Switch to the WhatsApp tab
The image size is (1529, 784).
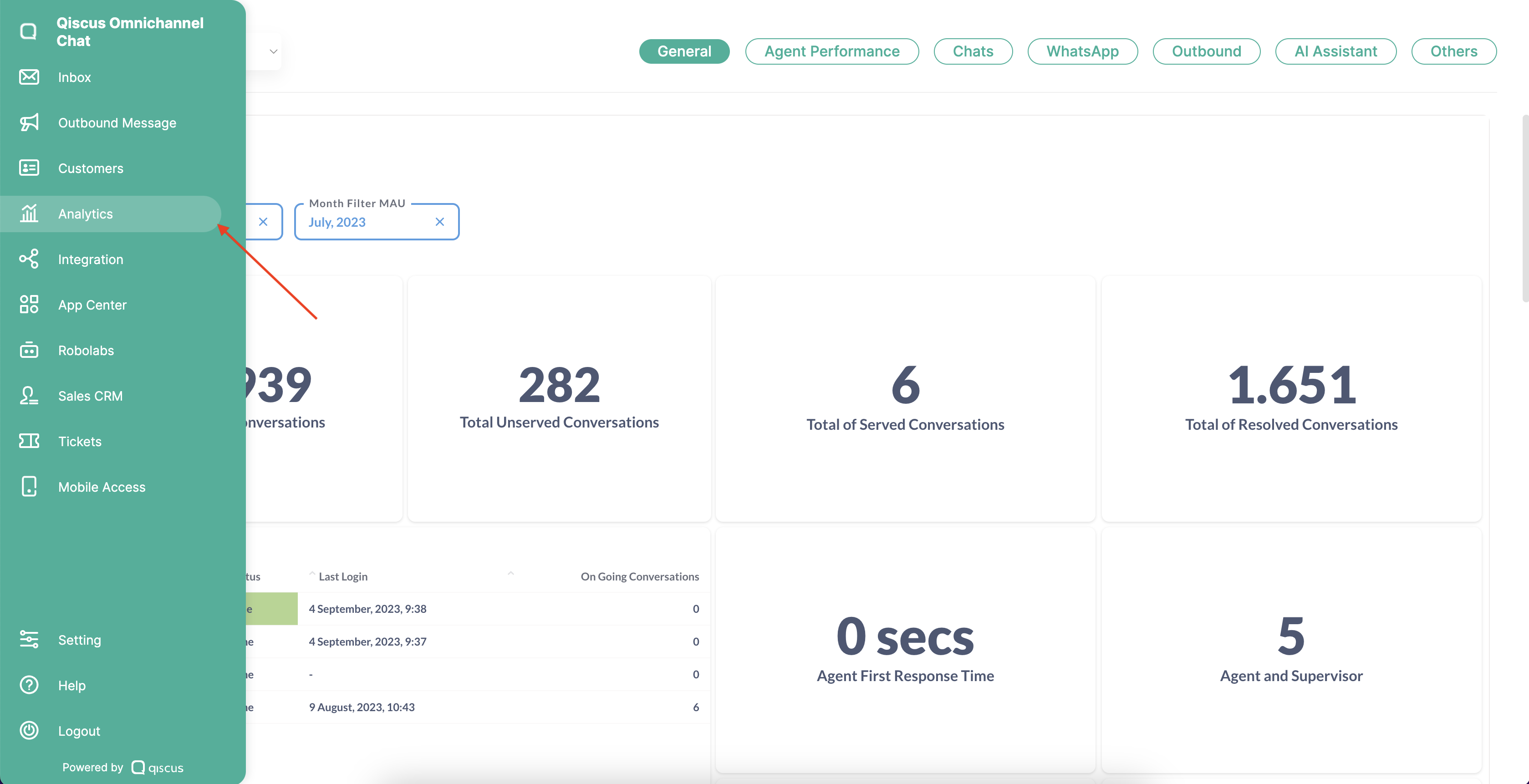point(1082,51)
